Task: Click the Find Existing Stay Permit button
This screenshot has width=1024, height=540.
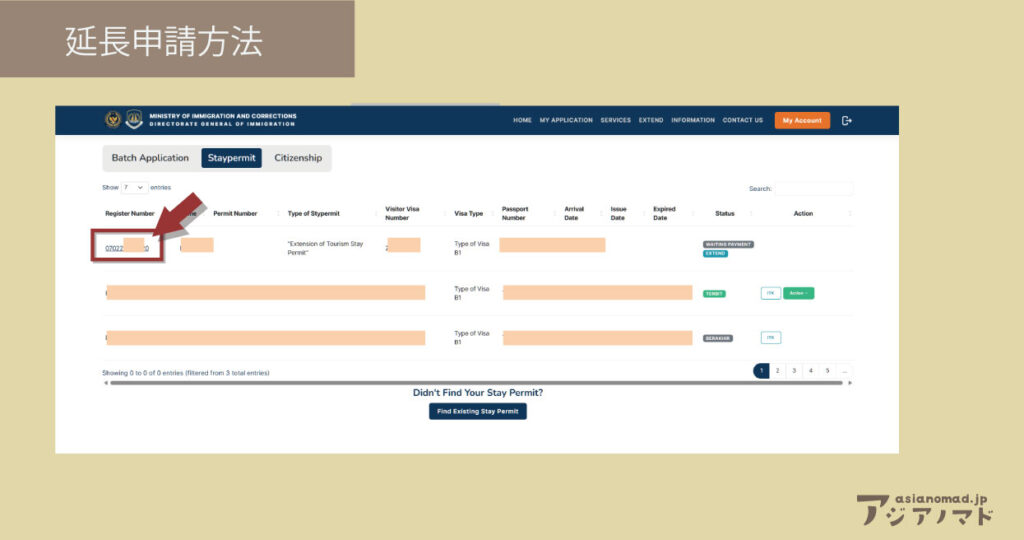Action: click(478, 411)
